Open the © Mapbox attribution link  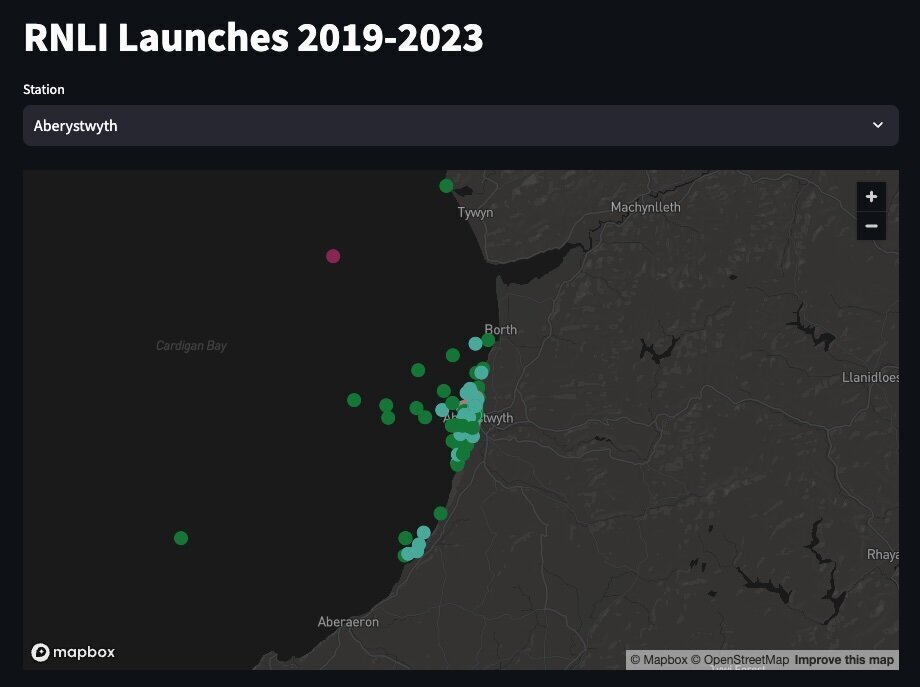click(x=658, y=660)
